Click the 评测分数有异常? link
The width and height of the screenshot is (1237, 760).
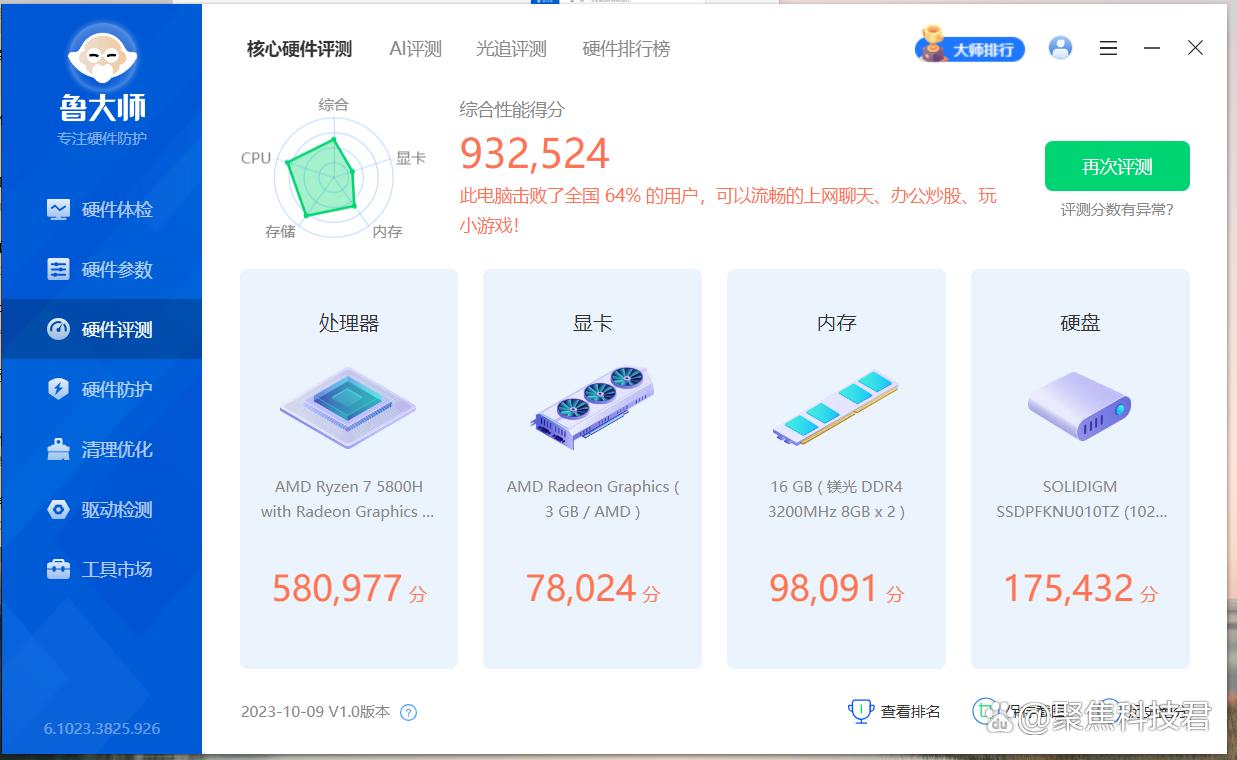(1117, 210)
